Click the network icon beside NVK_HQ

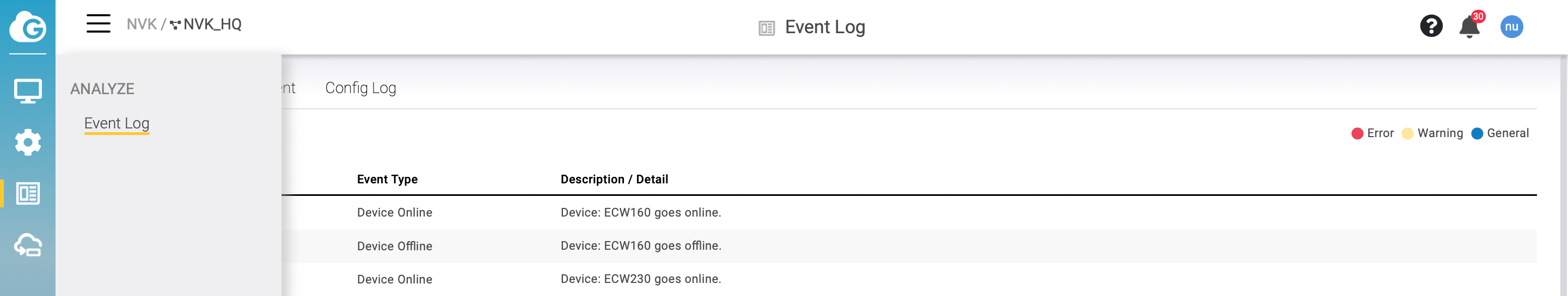pos(175,25)
